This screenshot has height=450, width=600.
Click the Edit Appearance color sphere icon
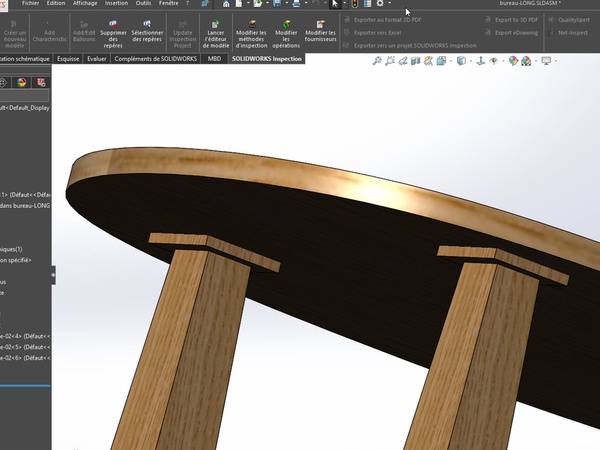[513, 61]
